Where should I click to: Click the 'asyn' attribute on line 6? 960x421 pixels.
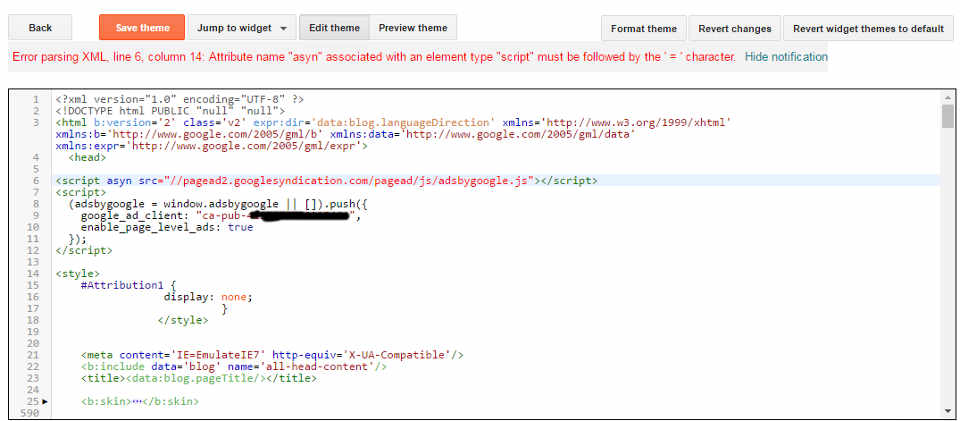click(x=118, y=181)
